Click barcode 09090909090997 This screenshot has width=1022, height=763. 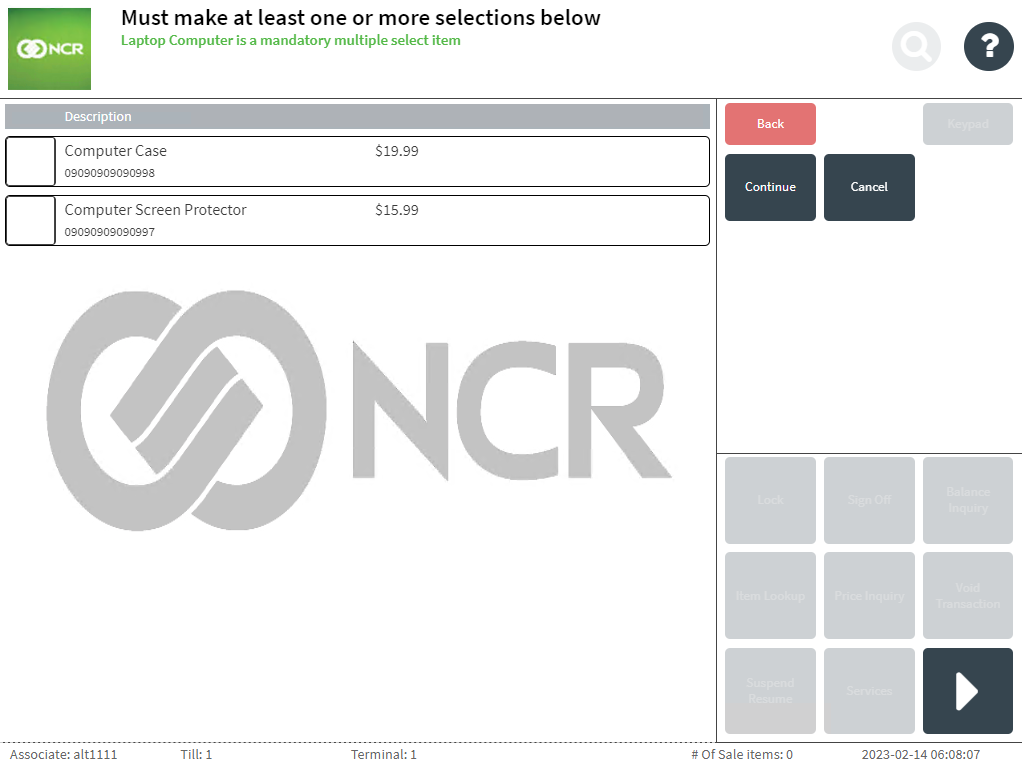coord(110,232)
